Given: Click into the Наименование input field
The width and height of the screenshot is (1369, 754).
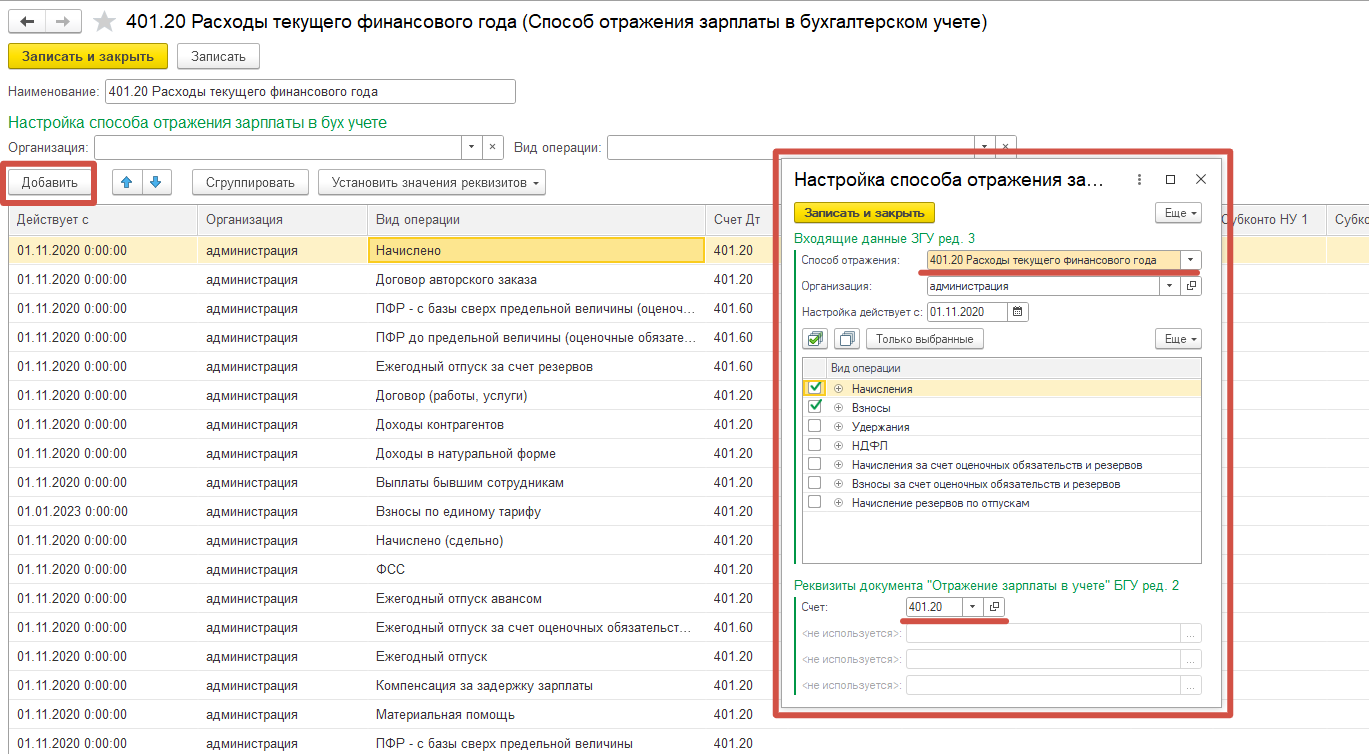Looking at the screenshot, I should (310, 91).
